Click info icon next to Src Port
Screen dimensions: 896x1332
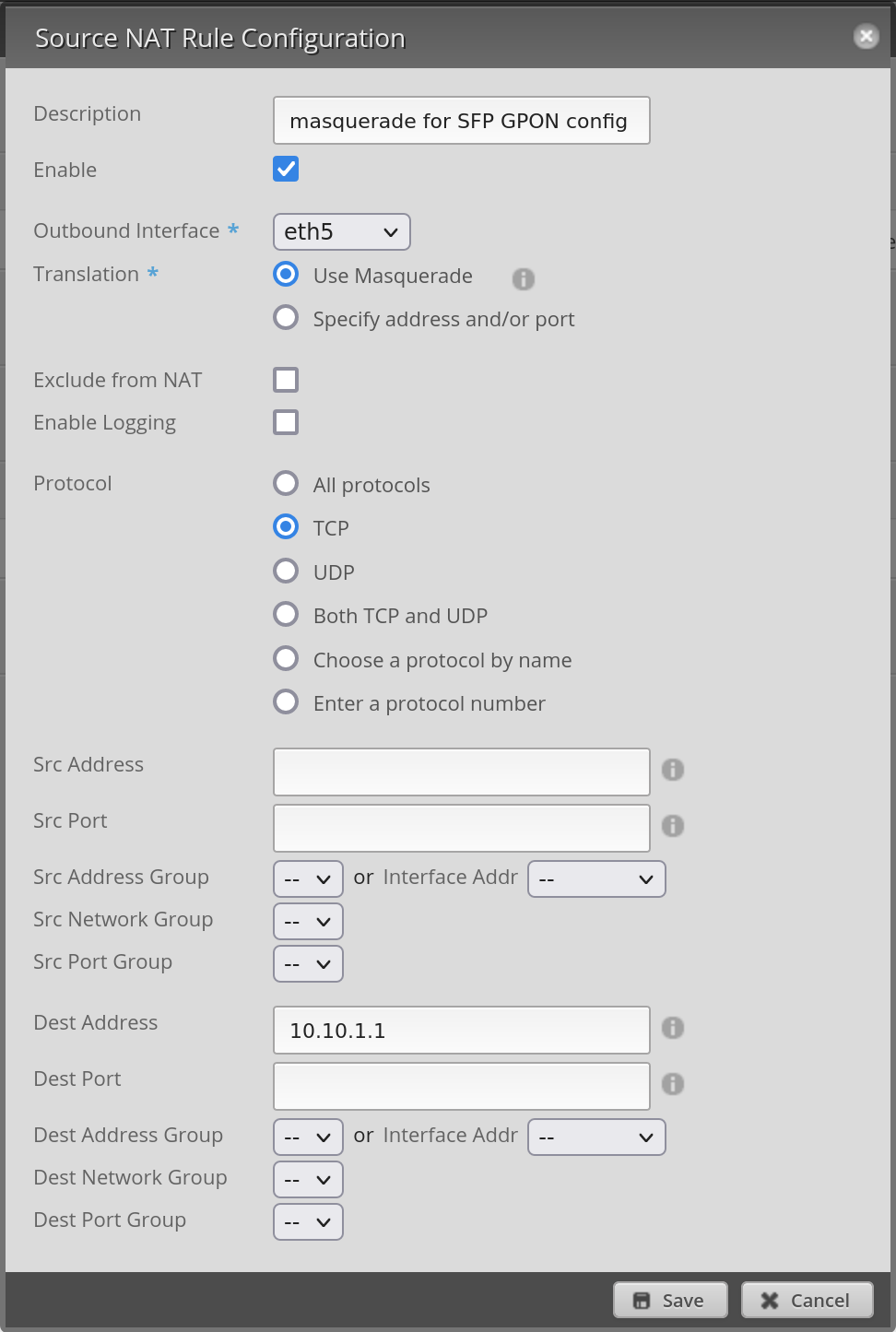(673, 826)
